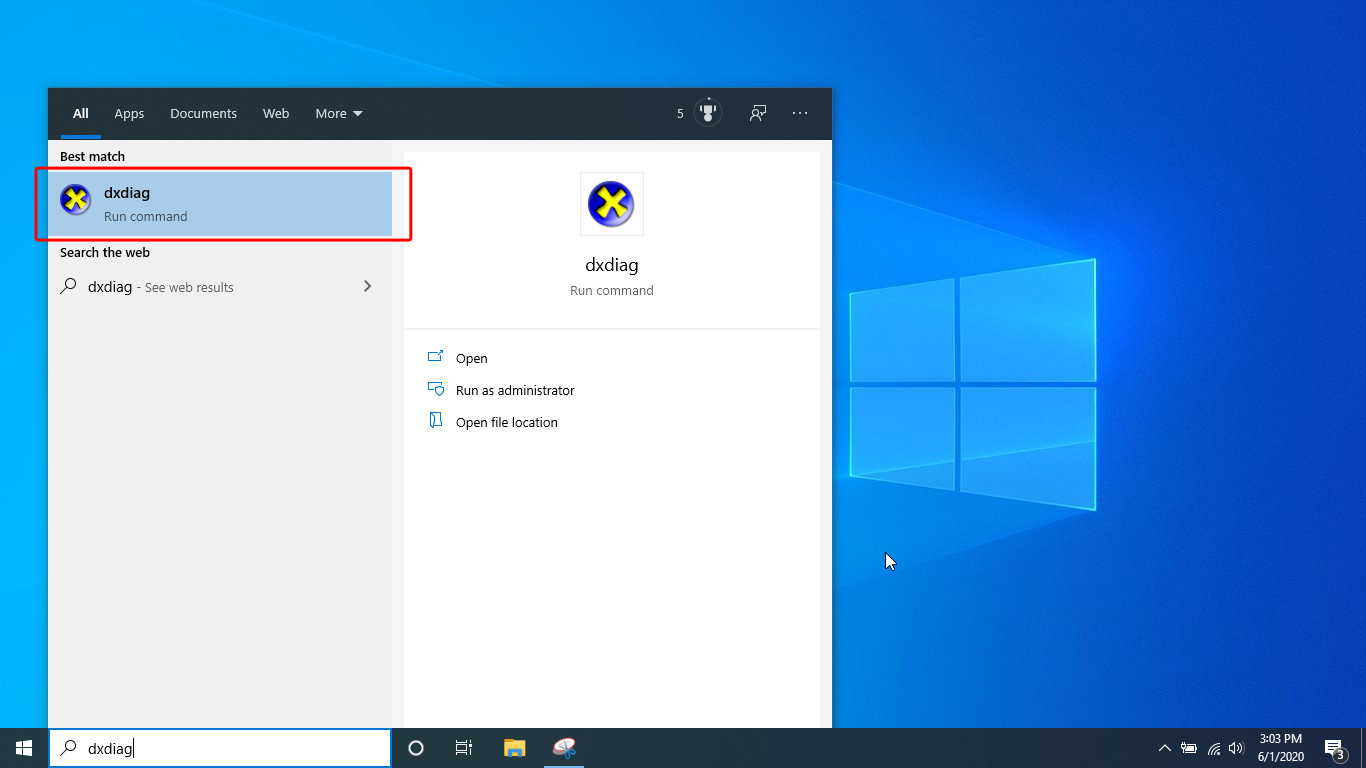Image resolution: width=1366 pixels, height=768 pixels.
Task: Show hidden icons in the system tray
Action: pyautogui.click(x=1164, y=747)
